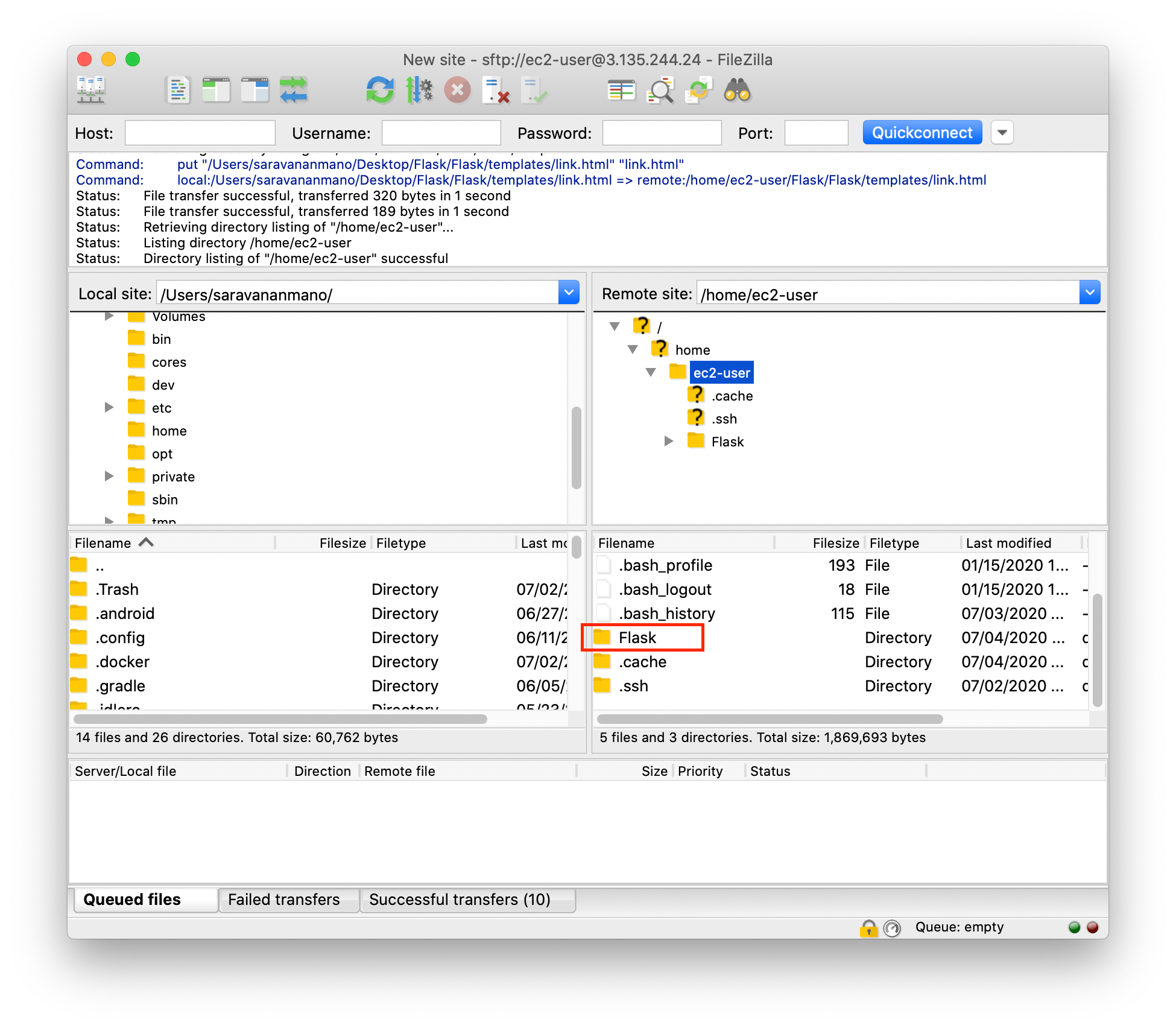Search remote files with binoculars icon
Screen dimensions: 1176x1028
[738, 90]
